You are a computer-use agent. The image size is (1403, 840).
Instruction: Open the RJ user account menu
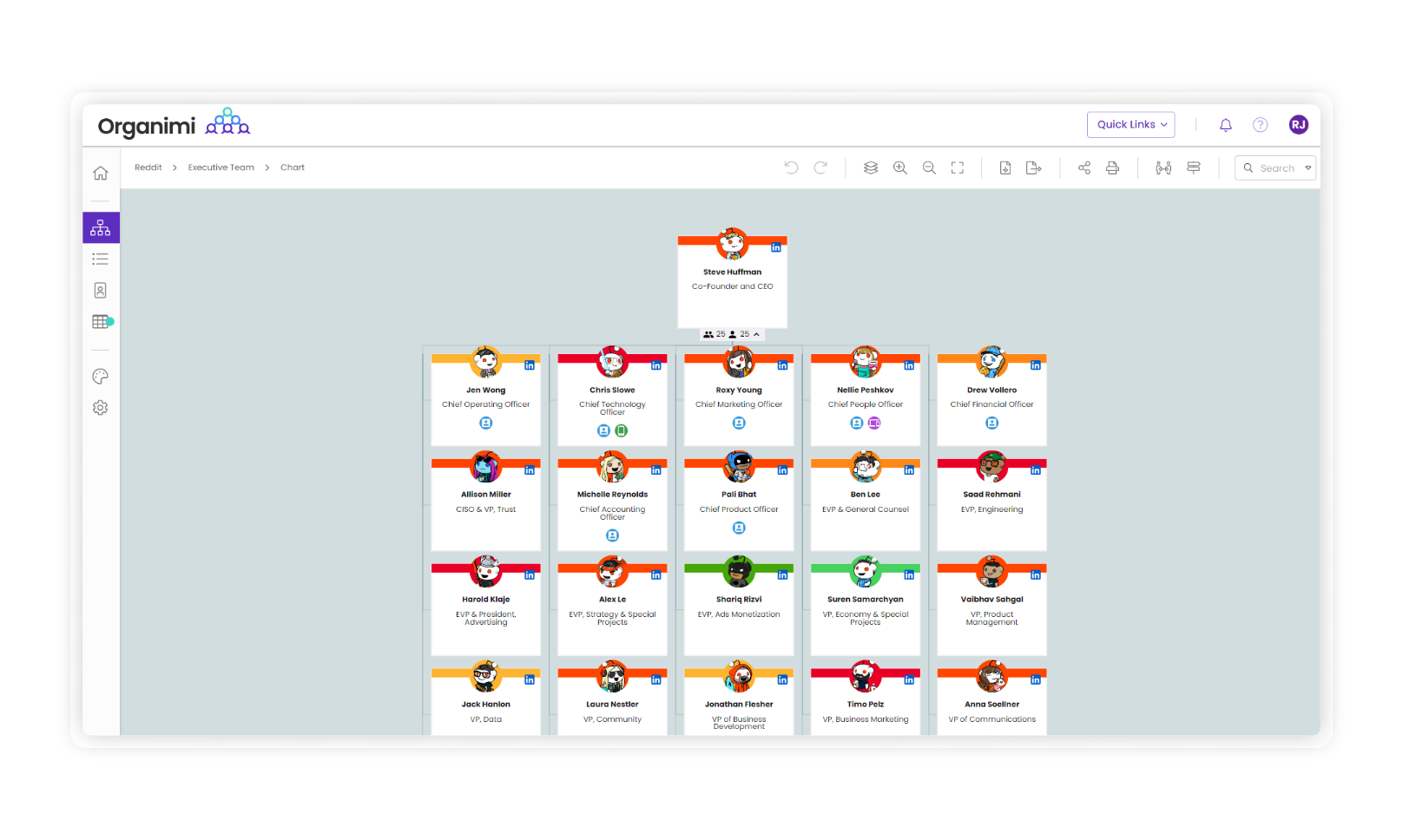point(1299,125)
